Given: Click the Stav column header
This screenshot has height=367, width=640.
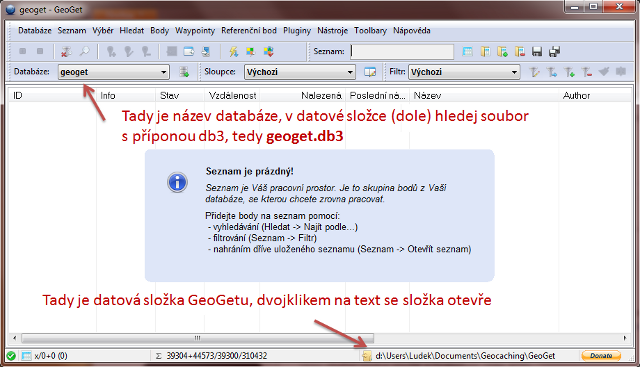Looking at the screenshot, I should [x=180, y=96].
